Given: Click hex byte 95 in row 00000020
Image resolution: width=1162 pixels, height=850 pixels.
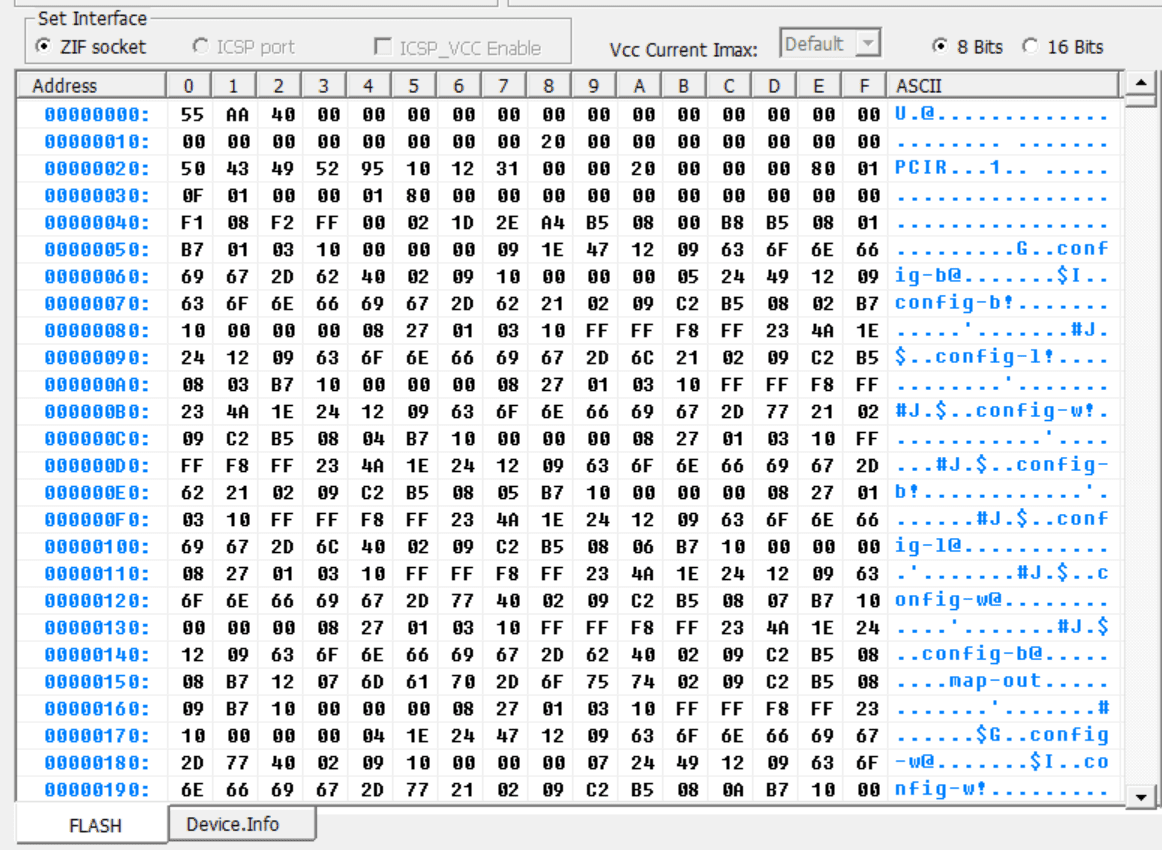Looking at the screenshot, I should click(373, 169).
